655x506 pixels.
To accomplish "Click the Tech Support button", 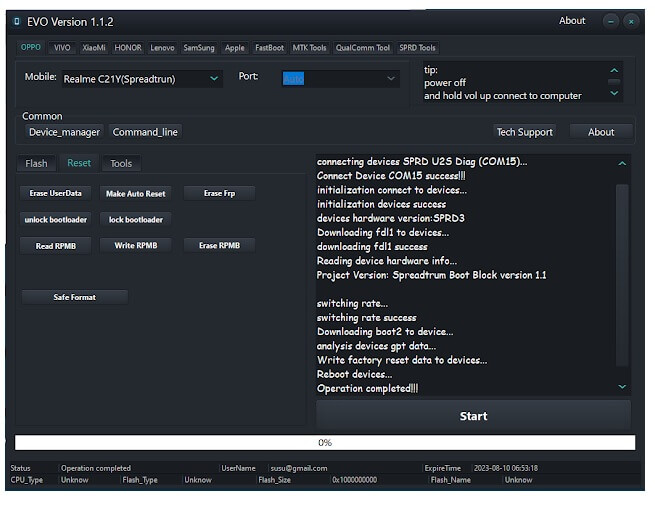I will [x=524, y=132].
